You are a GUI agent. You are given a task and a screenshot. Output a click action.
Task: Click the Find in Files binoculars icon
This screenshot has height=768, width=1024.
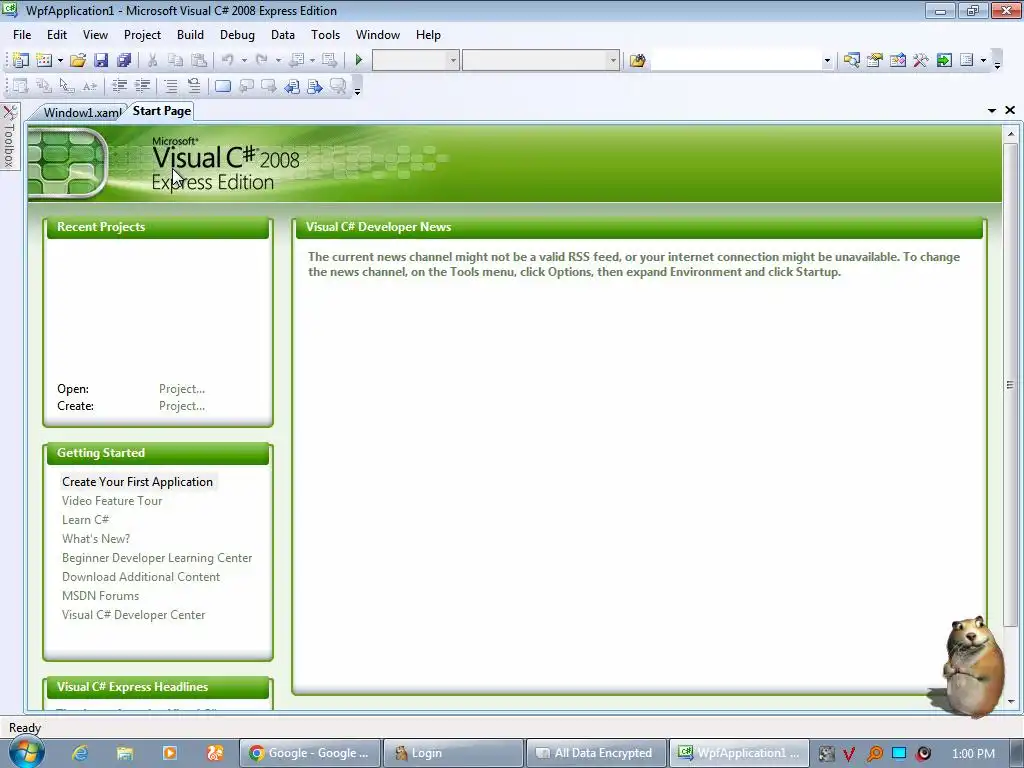(x=637, y=60)
